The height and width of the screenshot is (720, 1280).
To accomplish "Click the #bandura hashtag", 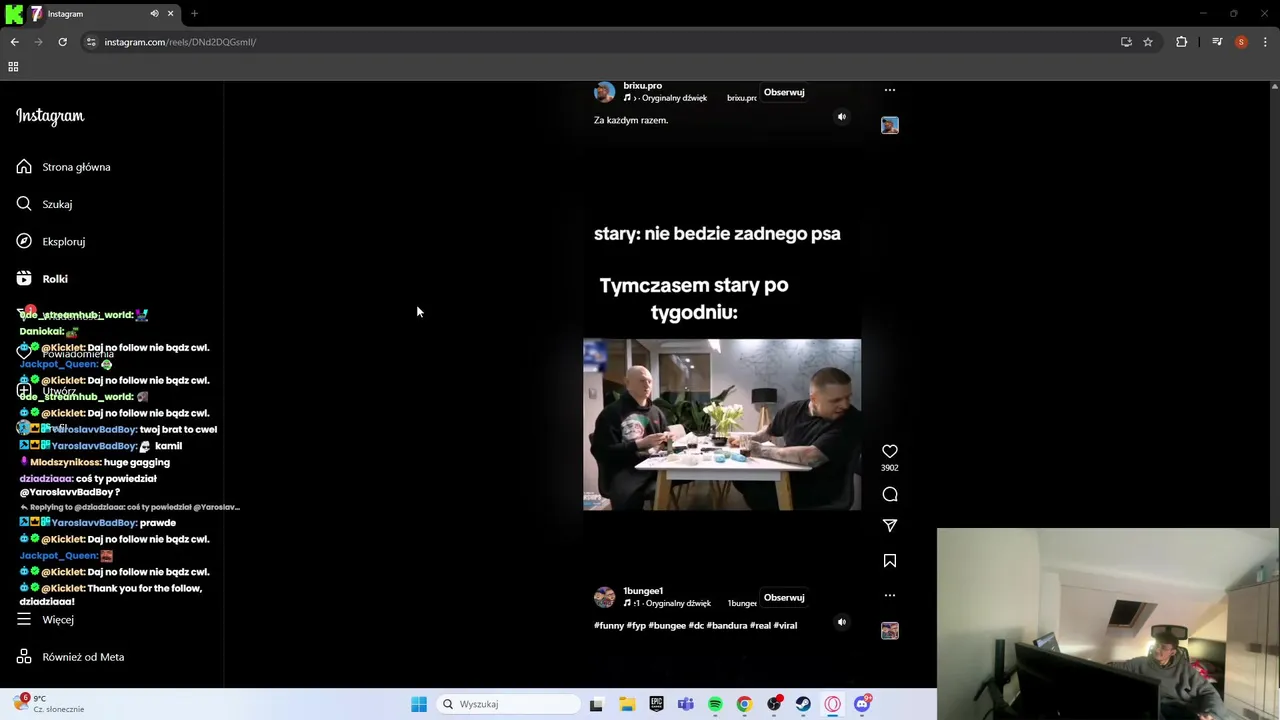I will tap(726, 626).
